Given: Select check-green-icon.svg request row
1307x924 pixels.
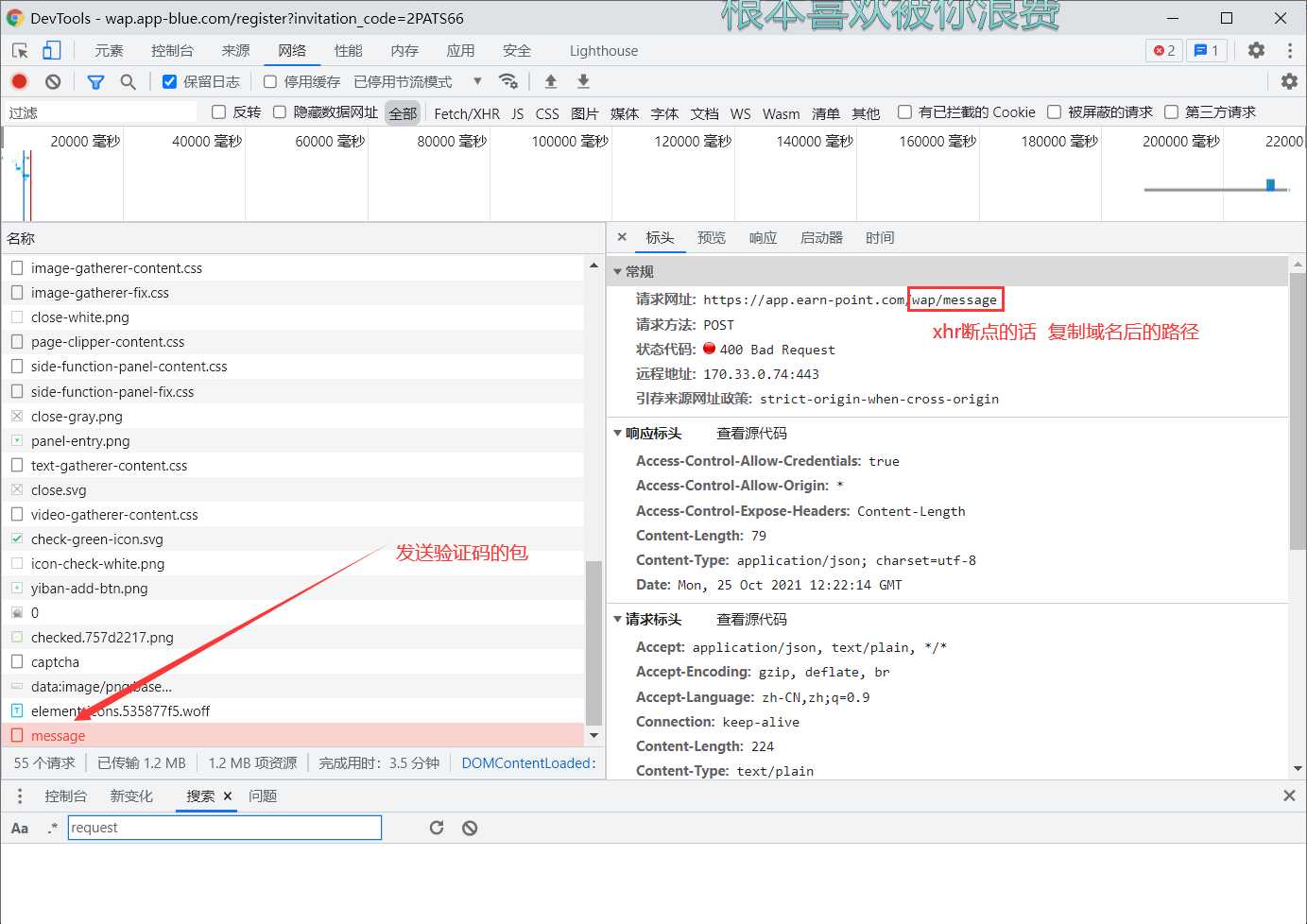Looking at the screenshot, I should click(293, 539).
